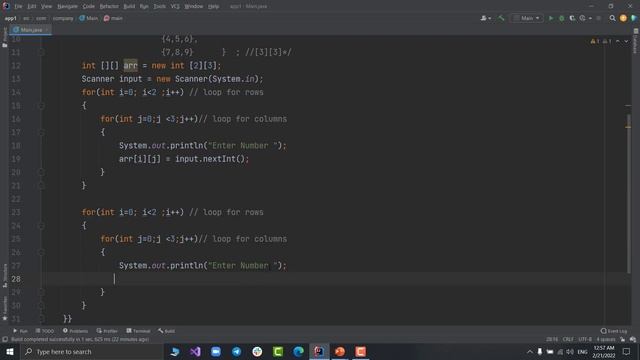This screenshot has width=640, height=360.
Task: Open Telegram from the taskbar
Action: (x=236, y=351)
